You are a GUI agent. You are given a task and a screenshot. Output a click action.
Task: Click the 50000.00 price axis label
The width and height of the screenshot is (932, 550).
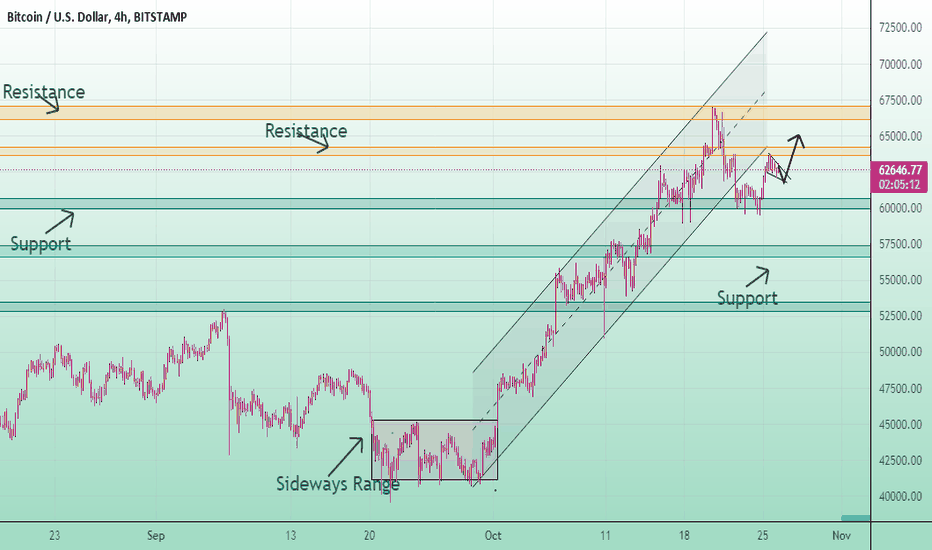[900, 352]
